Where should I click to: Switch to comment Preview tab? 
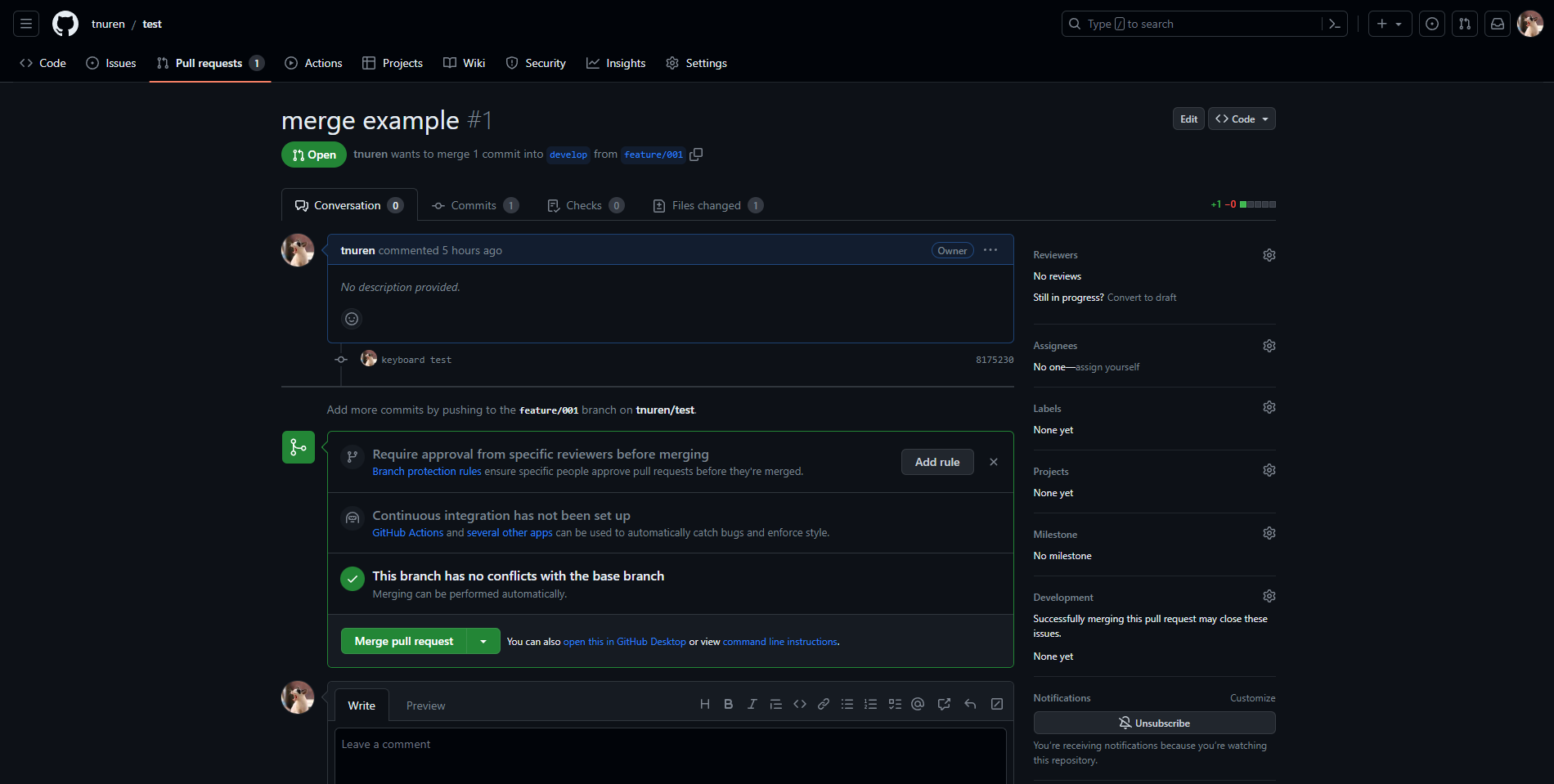426,706
